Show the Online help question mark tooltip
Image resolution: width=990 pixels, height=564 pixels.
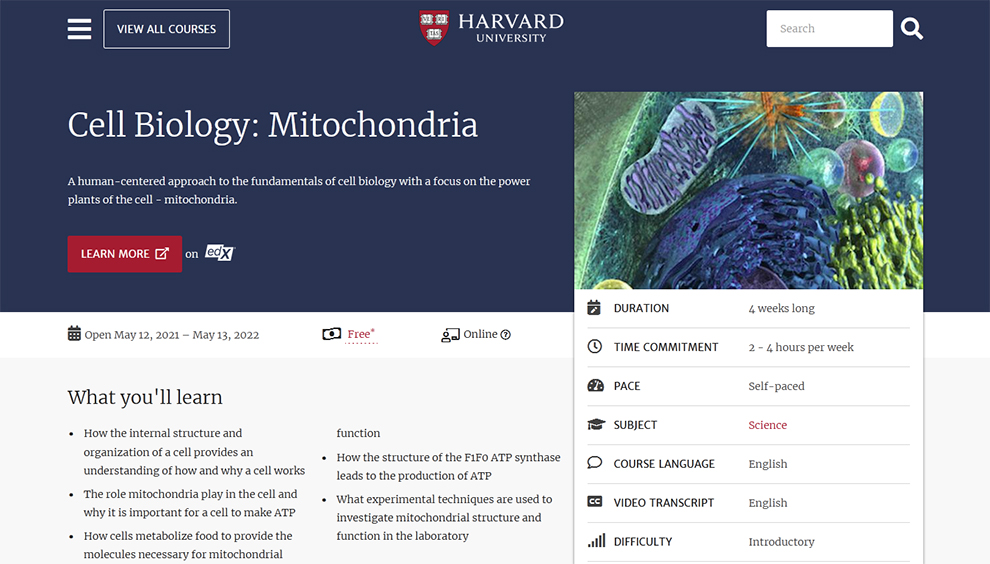tap(506, 335)
